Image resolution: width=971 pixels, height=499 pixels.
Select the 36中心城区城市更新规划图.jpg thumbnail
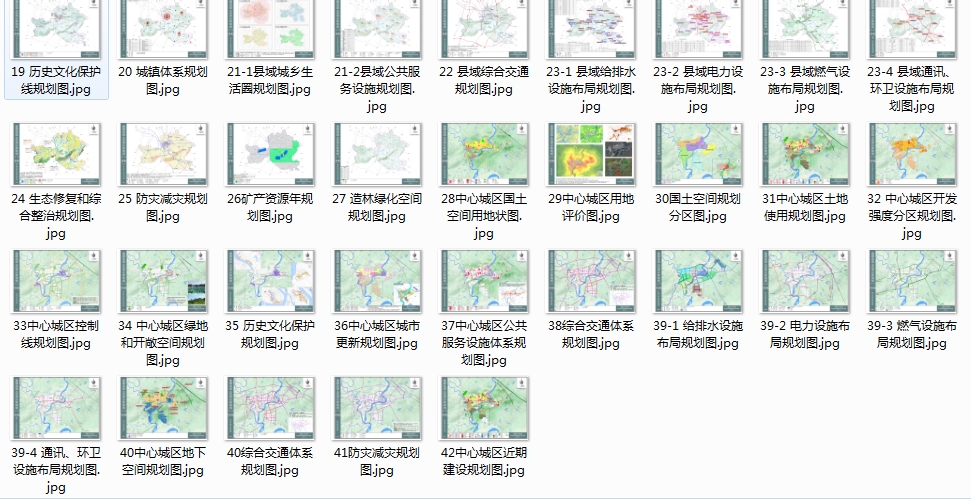pos(376,282)
